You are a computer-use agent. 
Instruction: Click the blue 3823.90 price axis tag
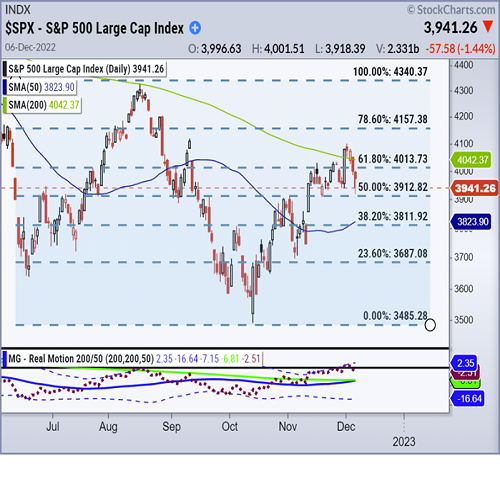click(x=471, y=222)
